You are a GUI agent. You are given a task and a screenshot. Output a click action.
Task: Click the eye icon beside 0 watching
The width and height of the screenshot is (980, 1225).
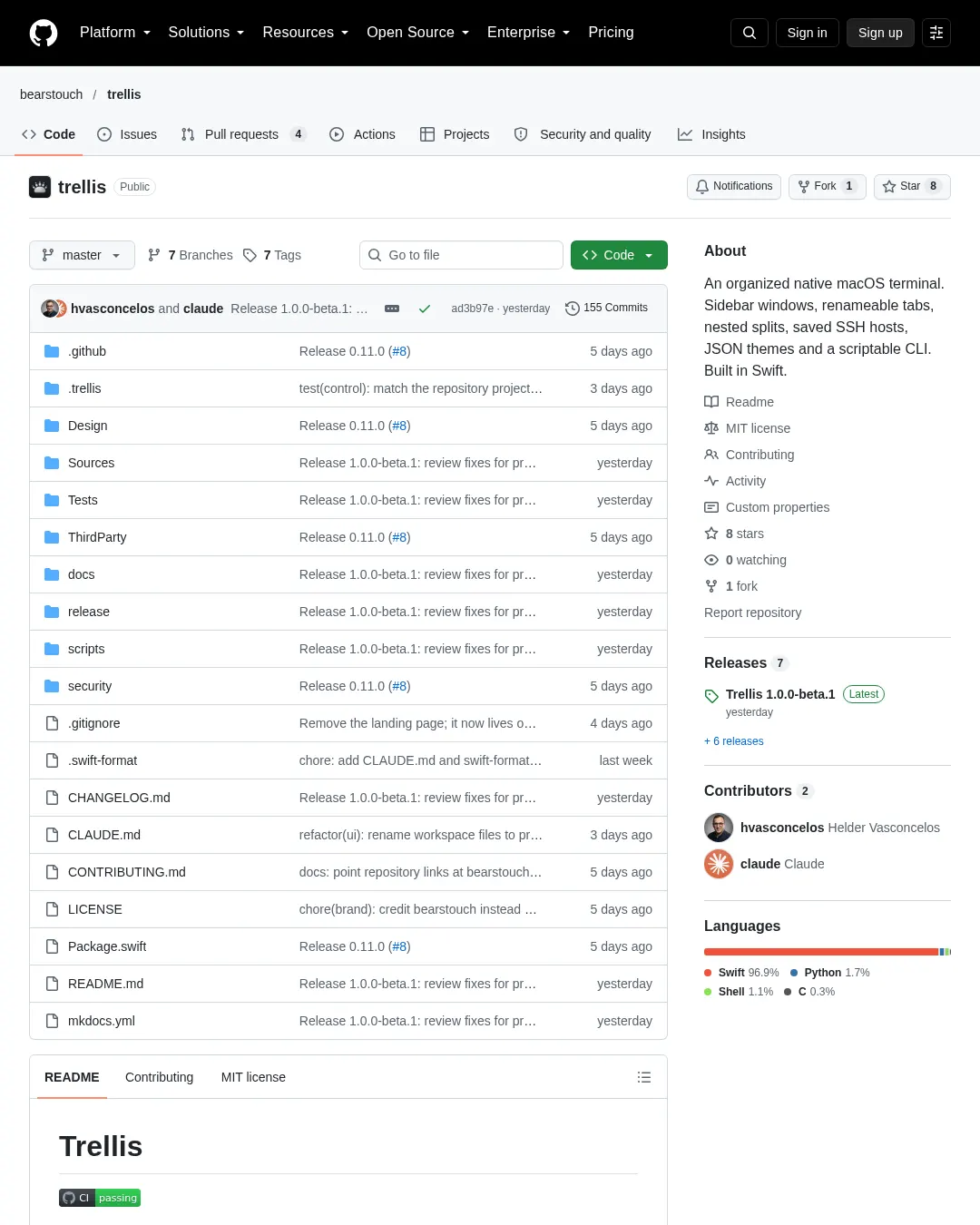711,560
